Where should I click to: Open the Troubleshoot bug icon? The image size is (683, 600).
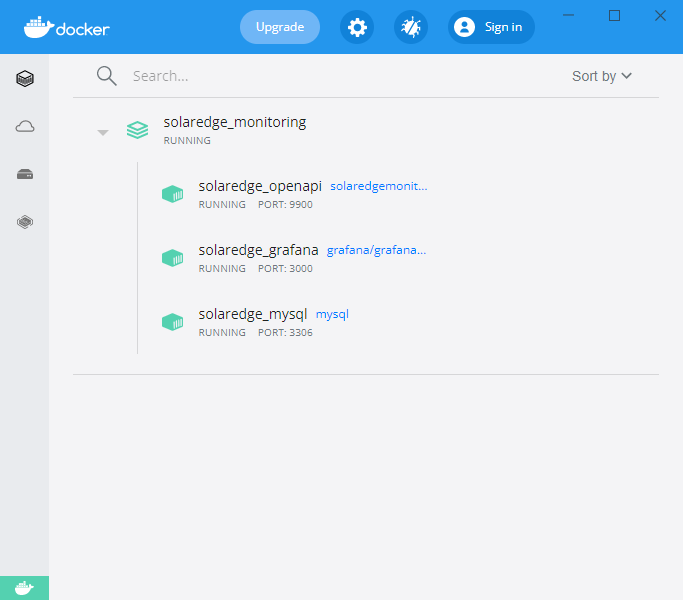click(411, 27)
